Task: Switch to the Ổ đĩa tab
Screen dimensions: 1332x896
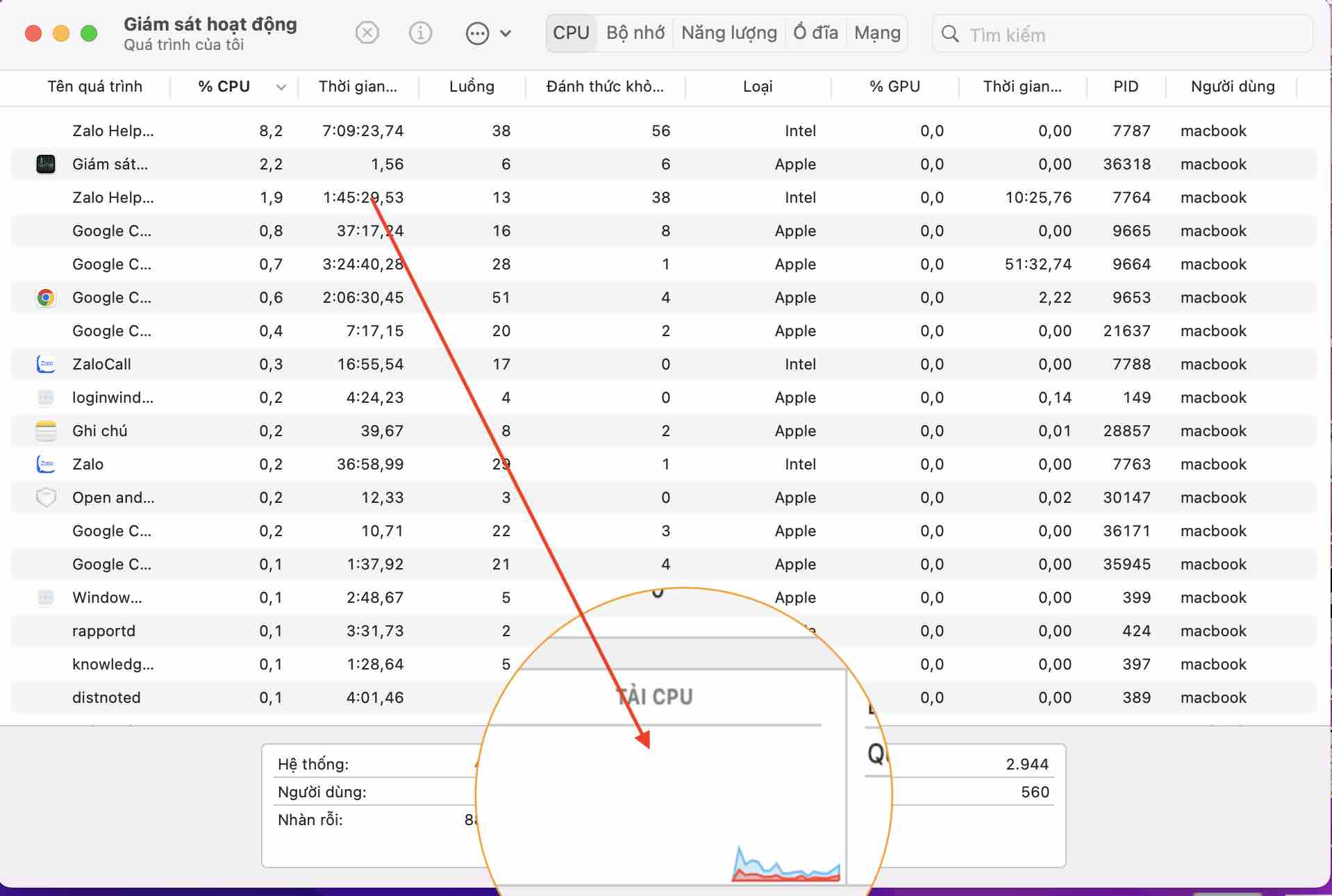Action: (x=815, y=33)
